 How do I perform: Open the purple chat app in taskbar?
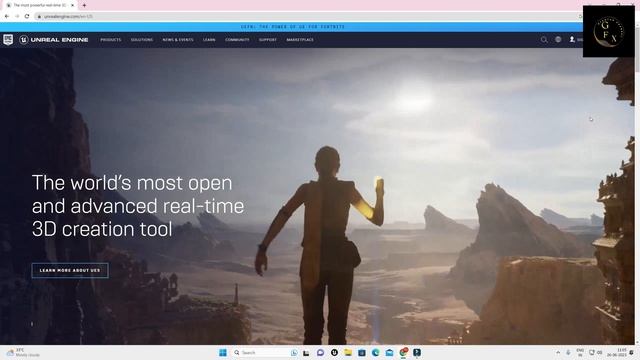coord(320,352)
